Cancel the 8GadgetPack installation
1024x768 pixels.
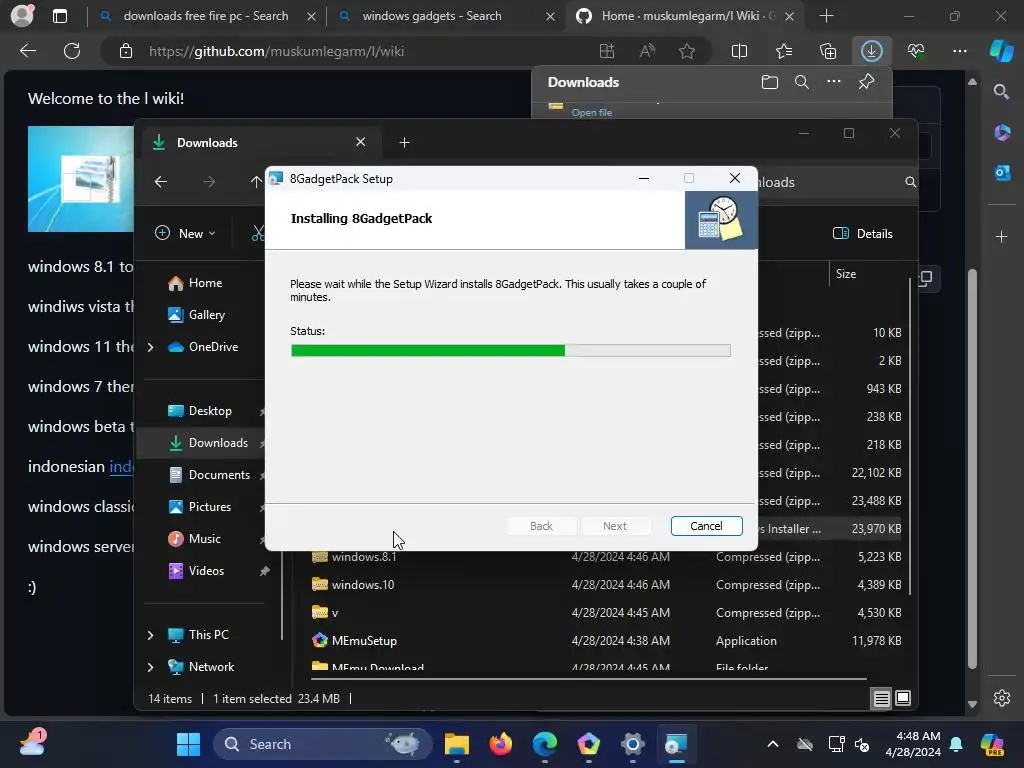(706, 526)
